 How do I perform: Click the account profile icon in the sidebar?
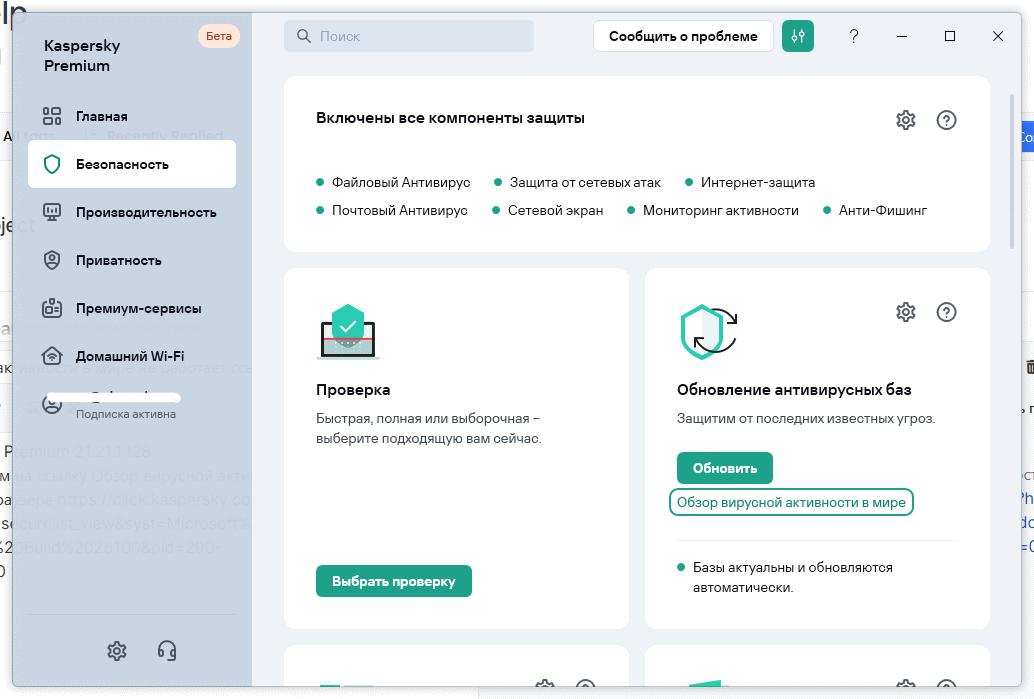click(52, 404)
